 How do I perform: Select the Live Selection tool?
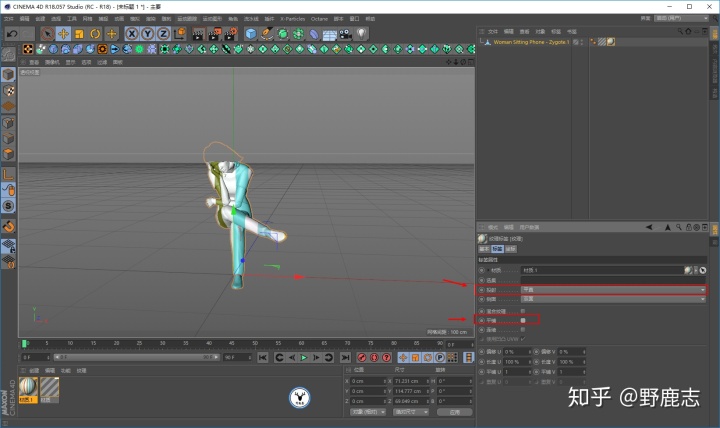[47, 34]
